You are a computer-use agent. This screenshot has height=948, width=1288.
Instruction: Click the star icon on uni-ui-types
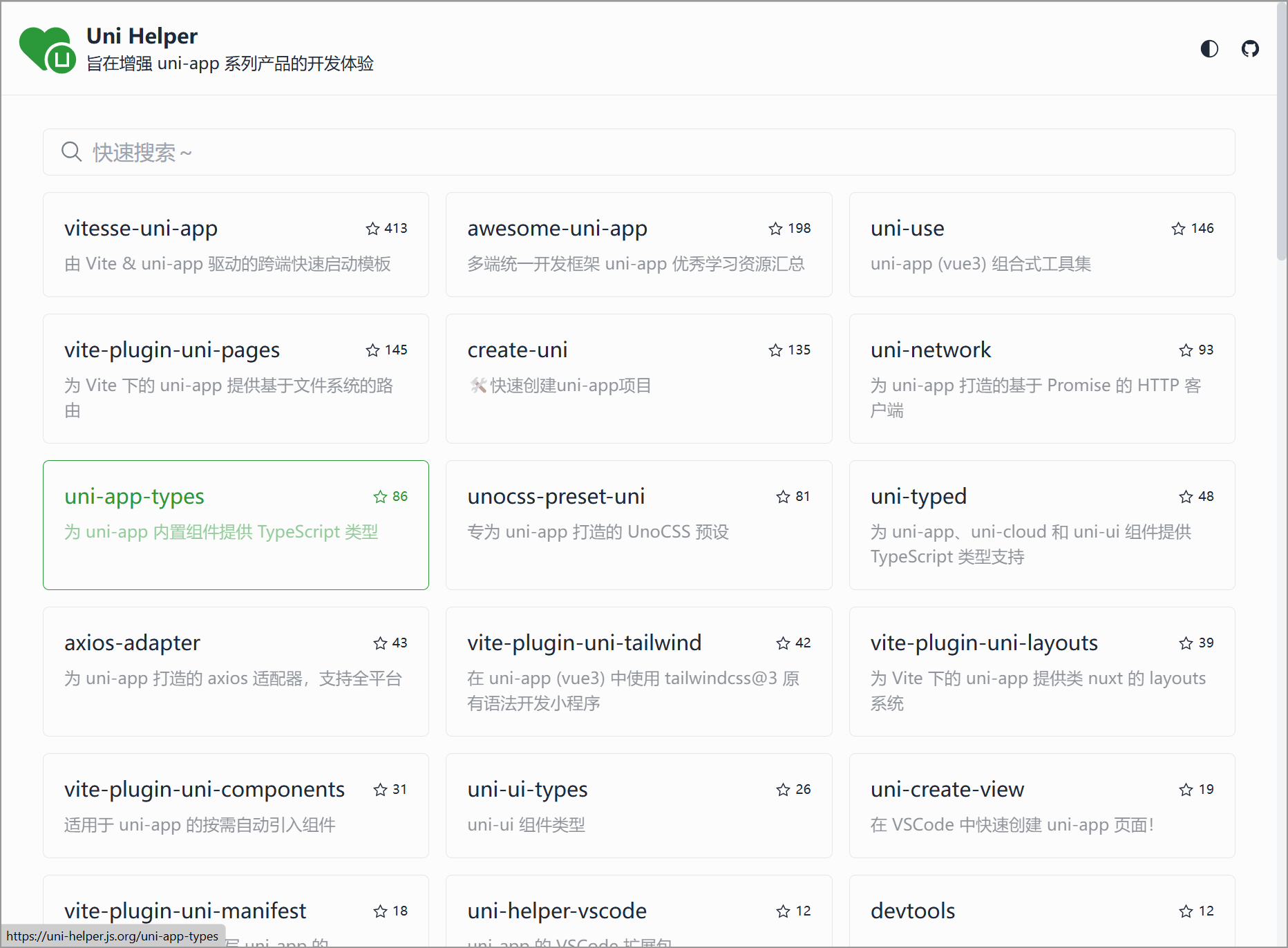click(x=783, y=790)
